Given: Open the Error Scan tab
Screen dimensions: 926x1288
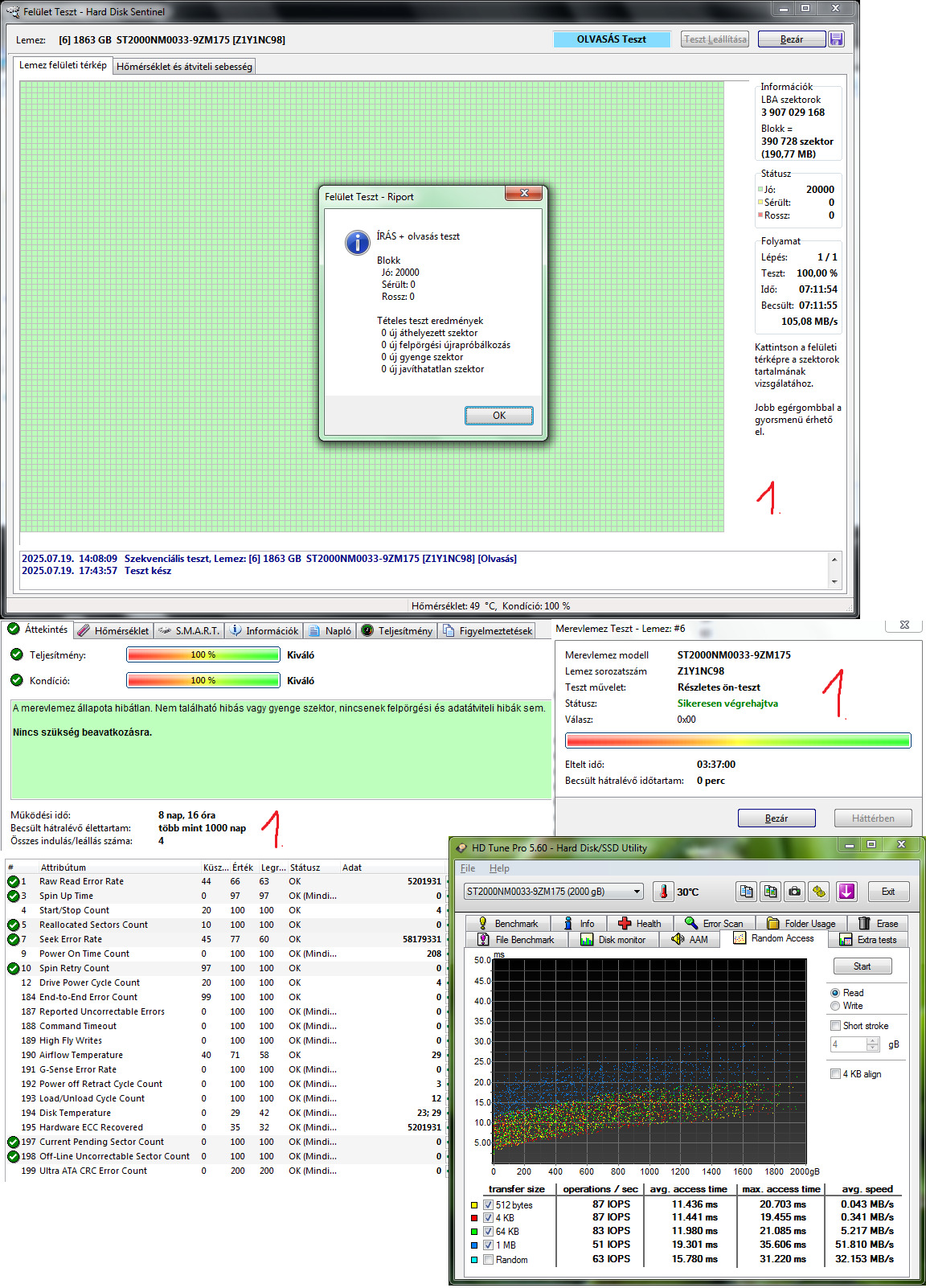Looking at the screenshot, I should (714, 924).
